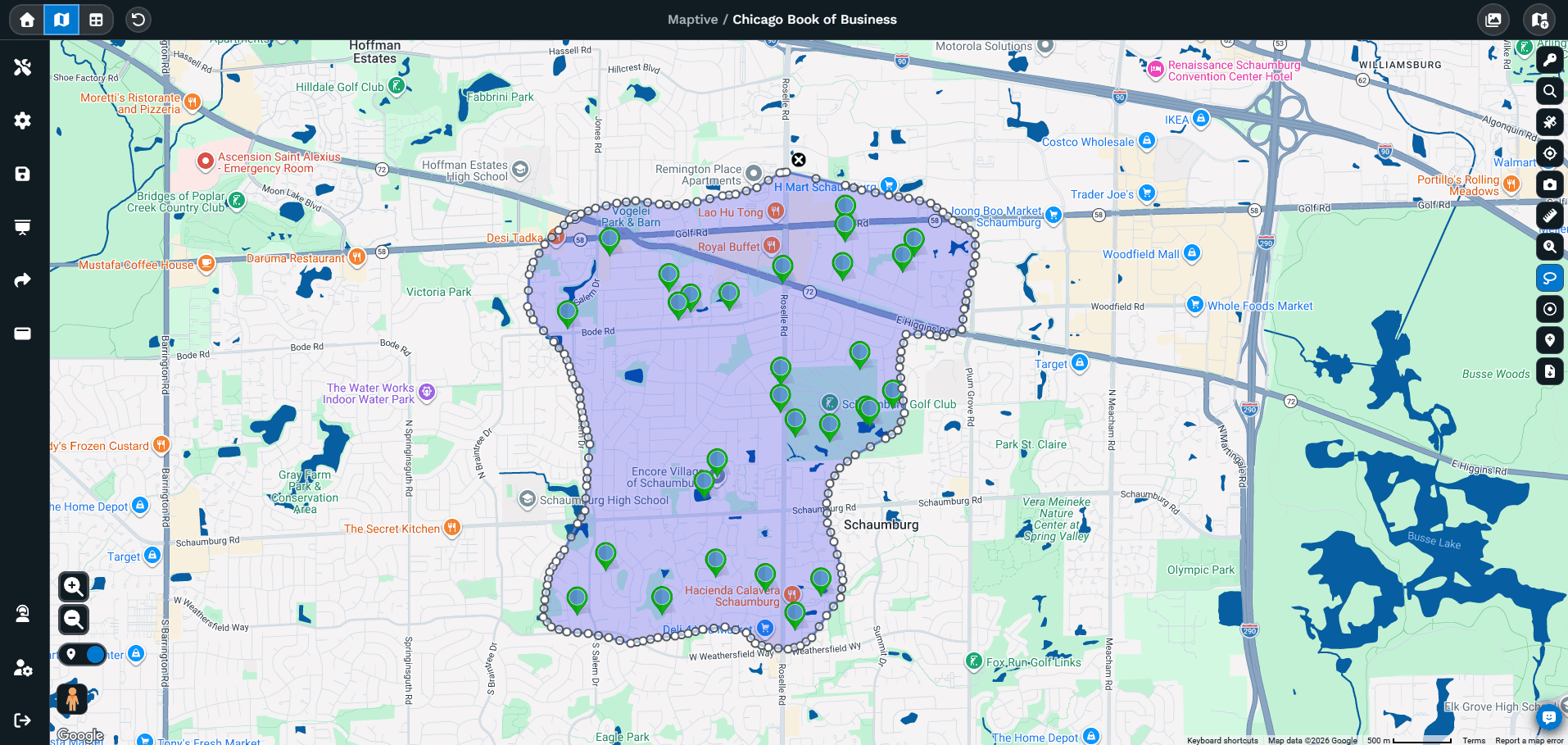Screen dimensions: 1568x745
Task: Click Hilldale Golf Club label
Action: pyautogui.click(x=339, y=87)
